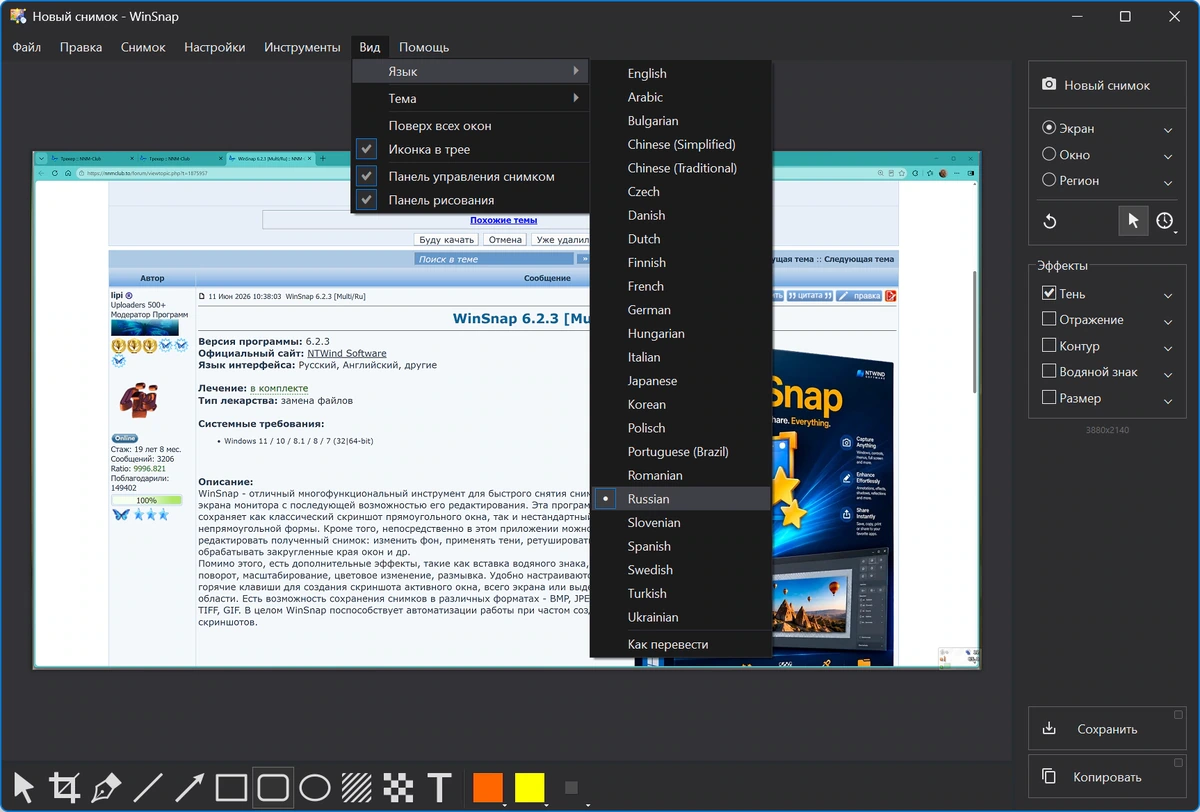This screenshot has height=812, width=1200.
Task: Select the Hatch fill tool
Action: pos(357,788)
